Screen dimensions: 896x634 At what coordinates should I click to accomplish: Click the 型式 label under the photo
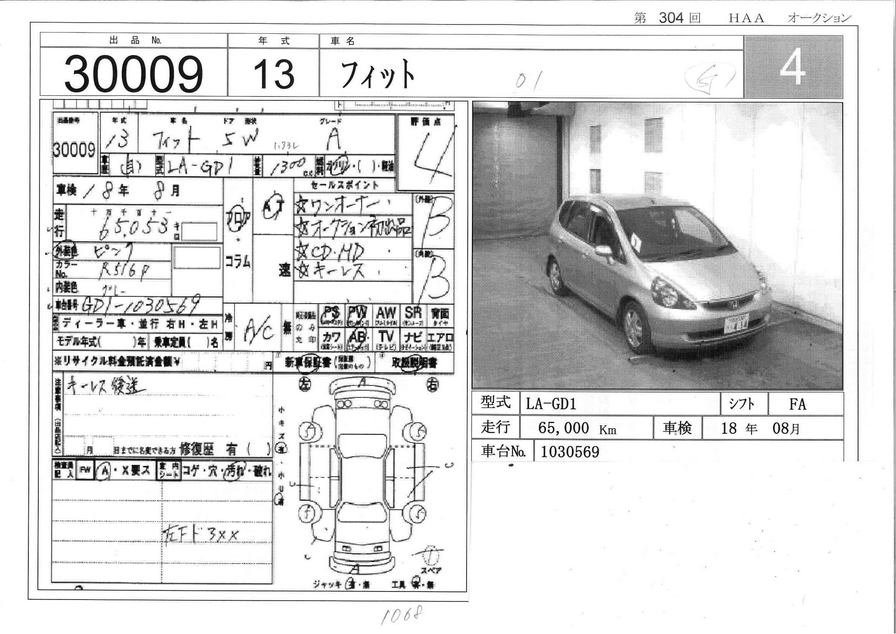coord(495,403)
